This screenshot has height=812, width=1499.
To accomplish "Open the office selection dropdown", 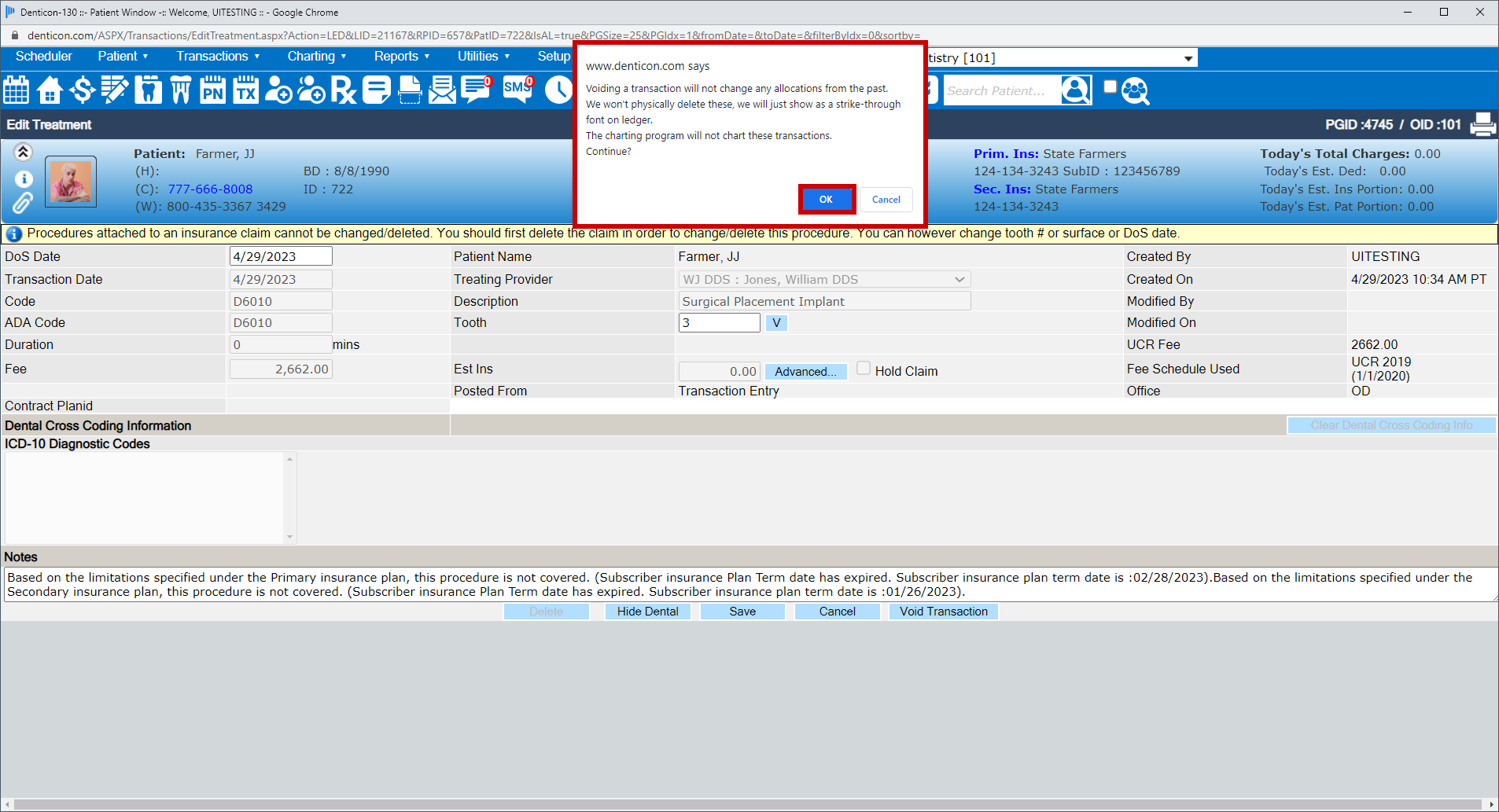I will pos(1188,57).
